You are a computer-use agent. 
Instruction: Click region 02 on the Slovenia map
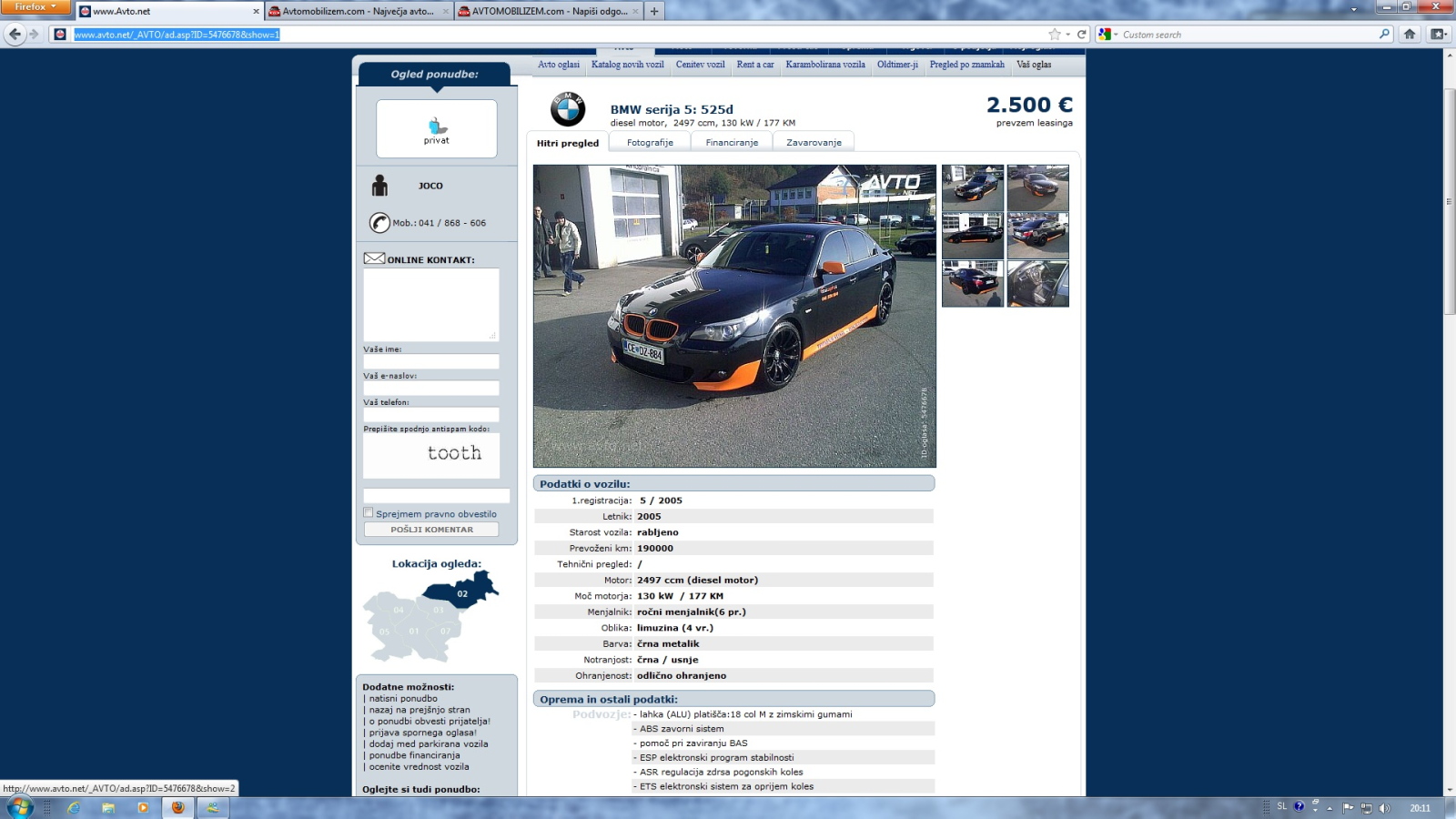click(x=462, y=591)
